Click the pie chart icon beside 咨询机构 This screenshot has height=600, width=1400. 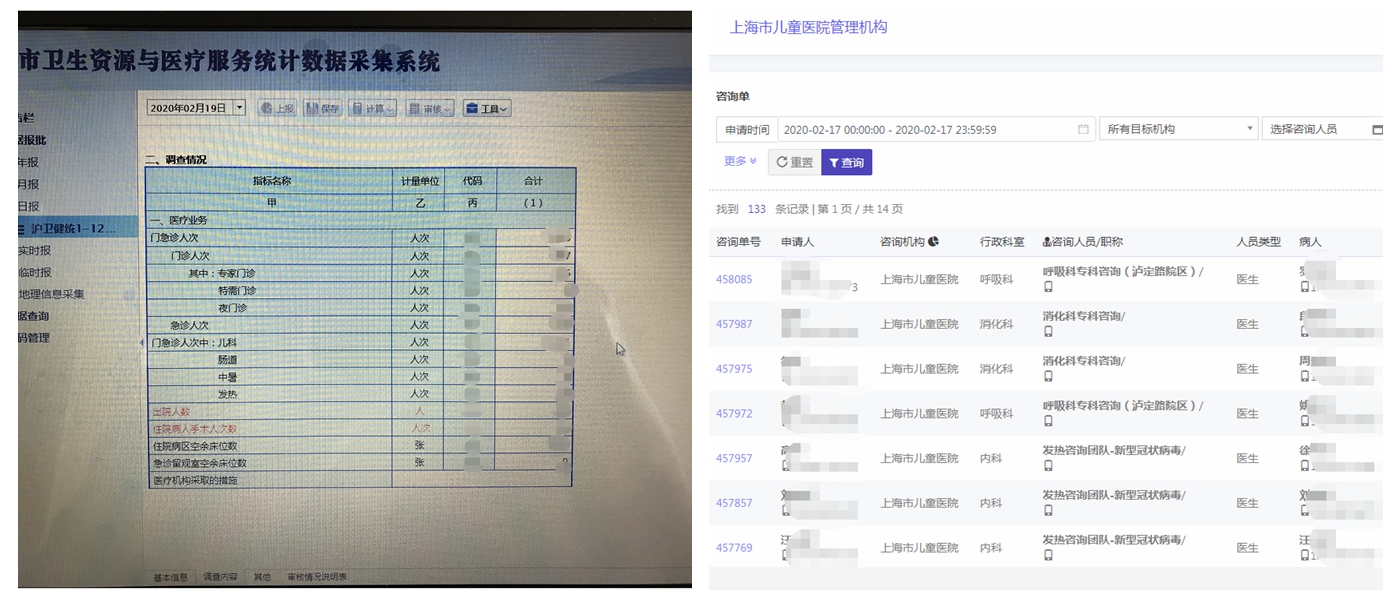click(x=933, y=241)
